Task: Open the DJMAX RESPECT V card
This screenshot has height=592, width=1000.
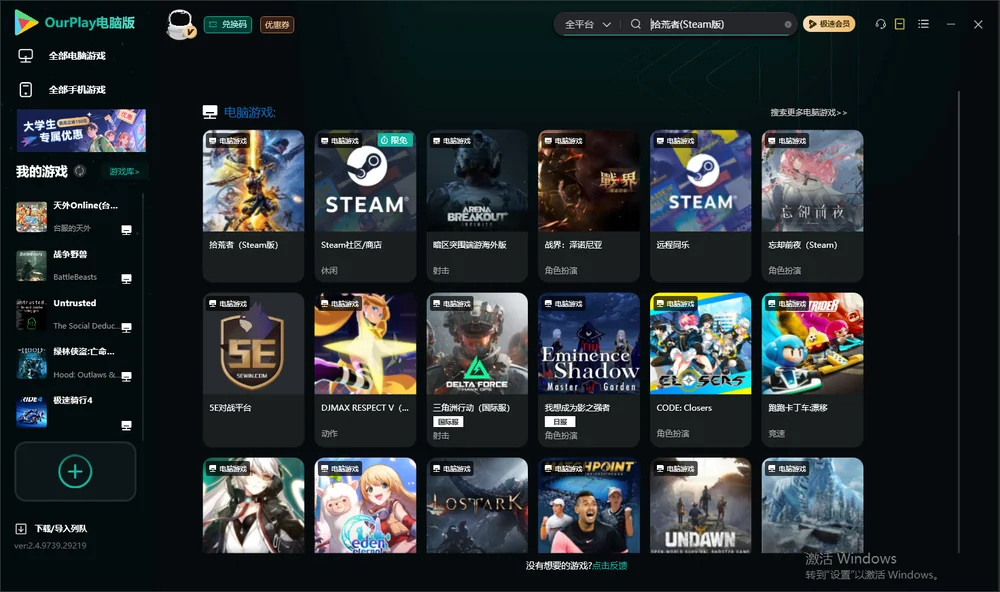Action: (365, 369)
